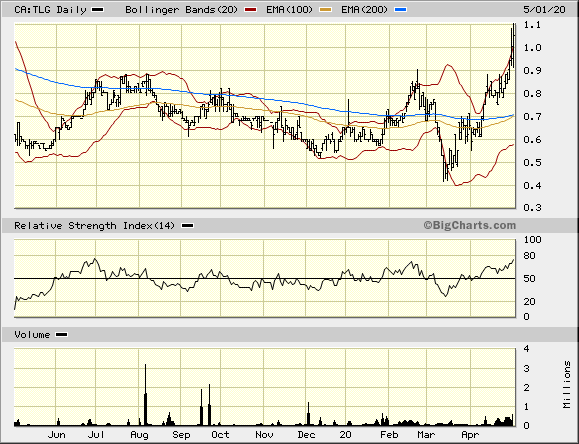Click the 5/01/20 date label
Image resolution: width=579 pixels, height=444 pixels.
click(544, 10)
